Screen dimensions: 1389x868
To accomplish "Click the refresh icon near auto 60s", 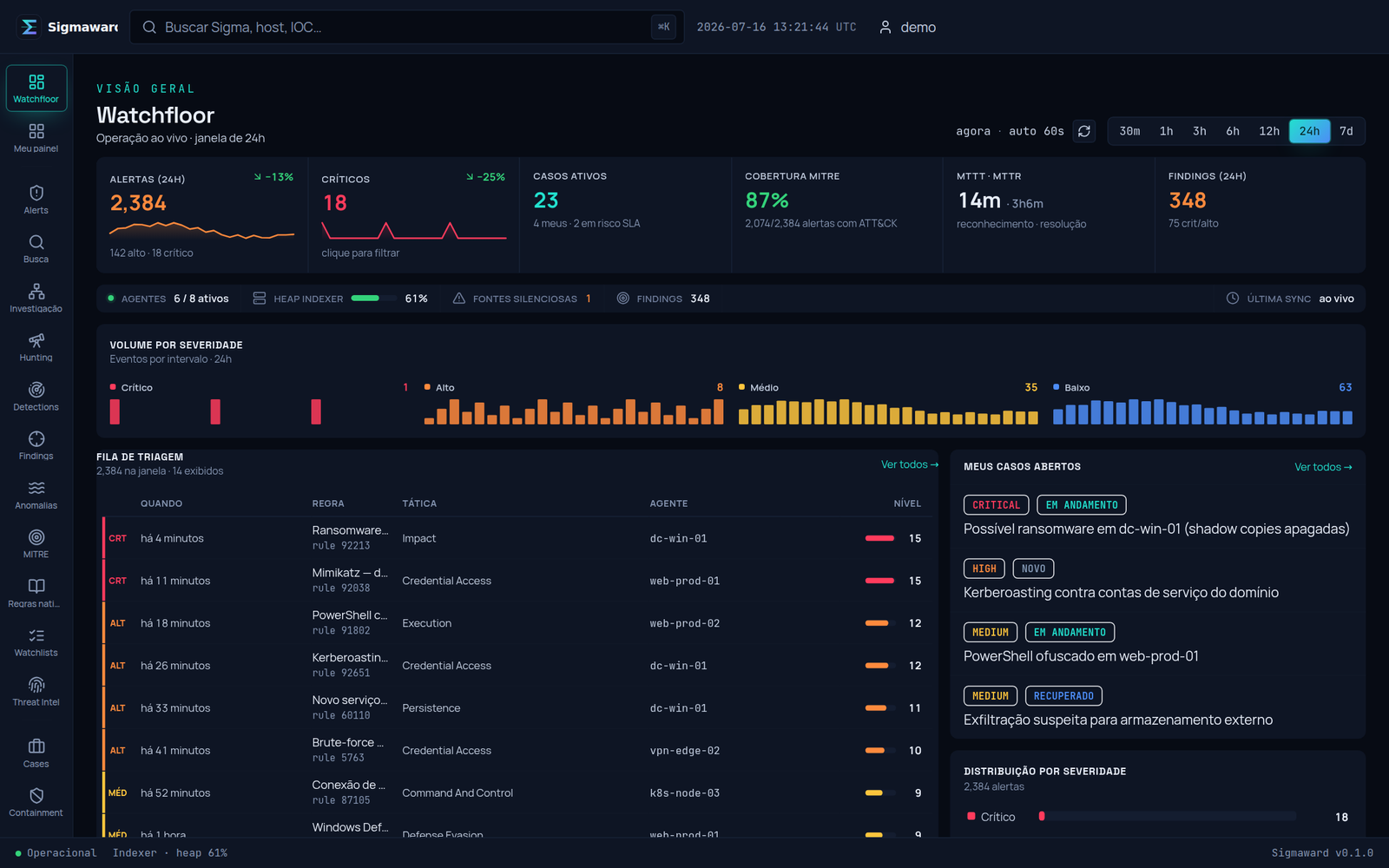I will pos(1084,131).
